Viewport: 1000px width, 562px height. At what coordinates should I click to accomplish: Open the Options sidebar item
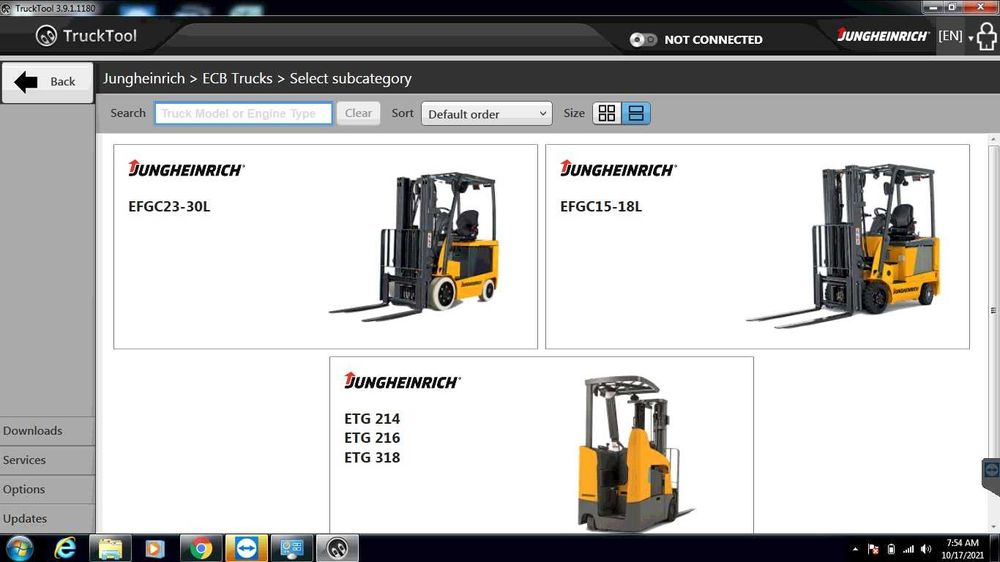[x=47, y=489]
